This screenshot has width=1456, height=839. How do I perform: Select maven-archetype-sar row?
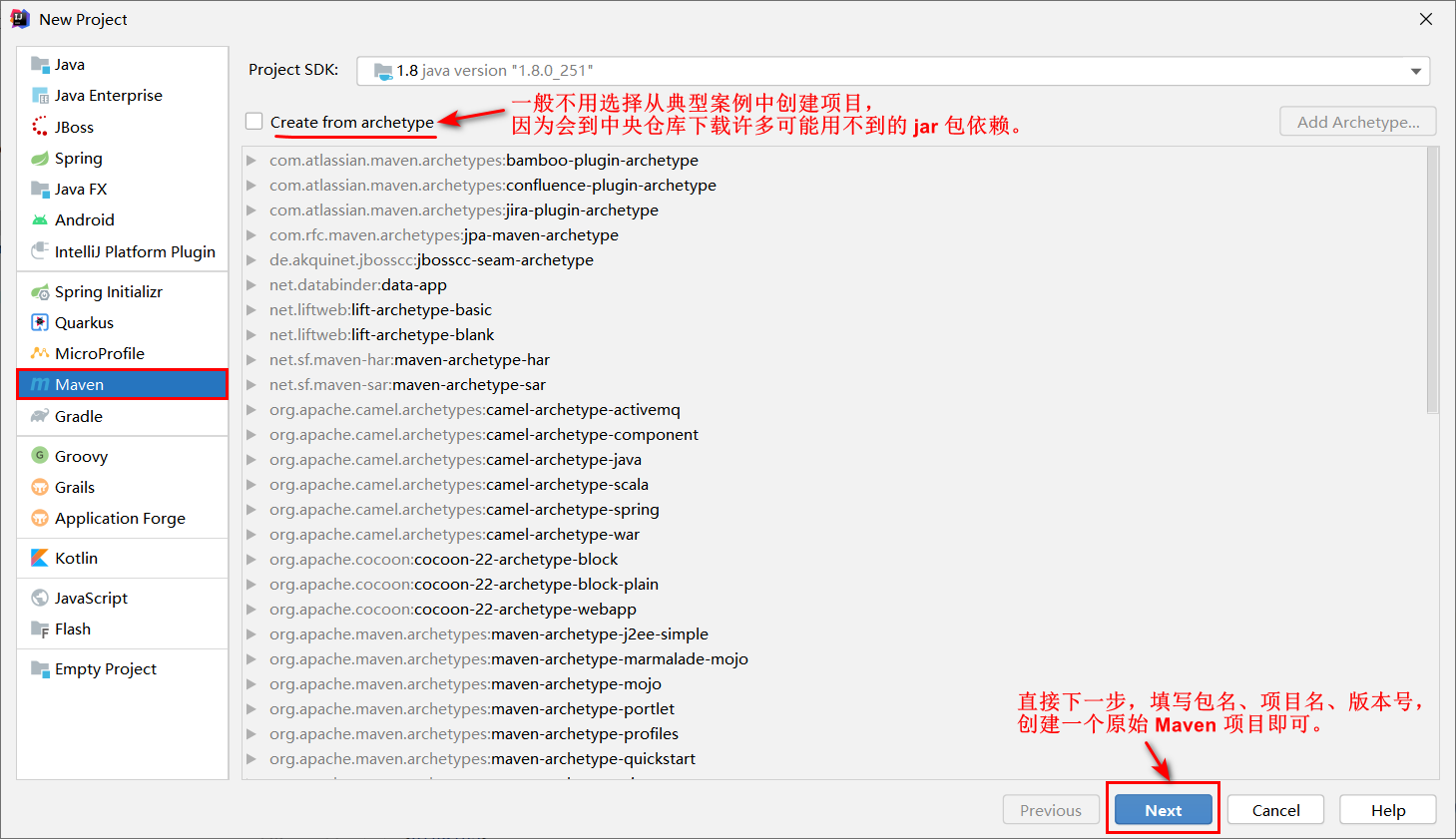[x=834, y=384]
